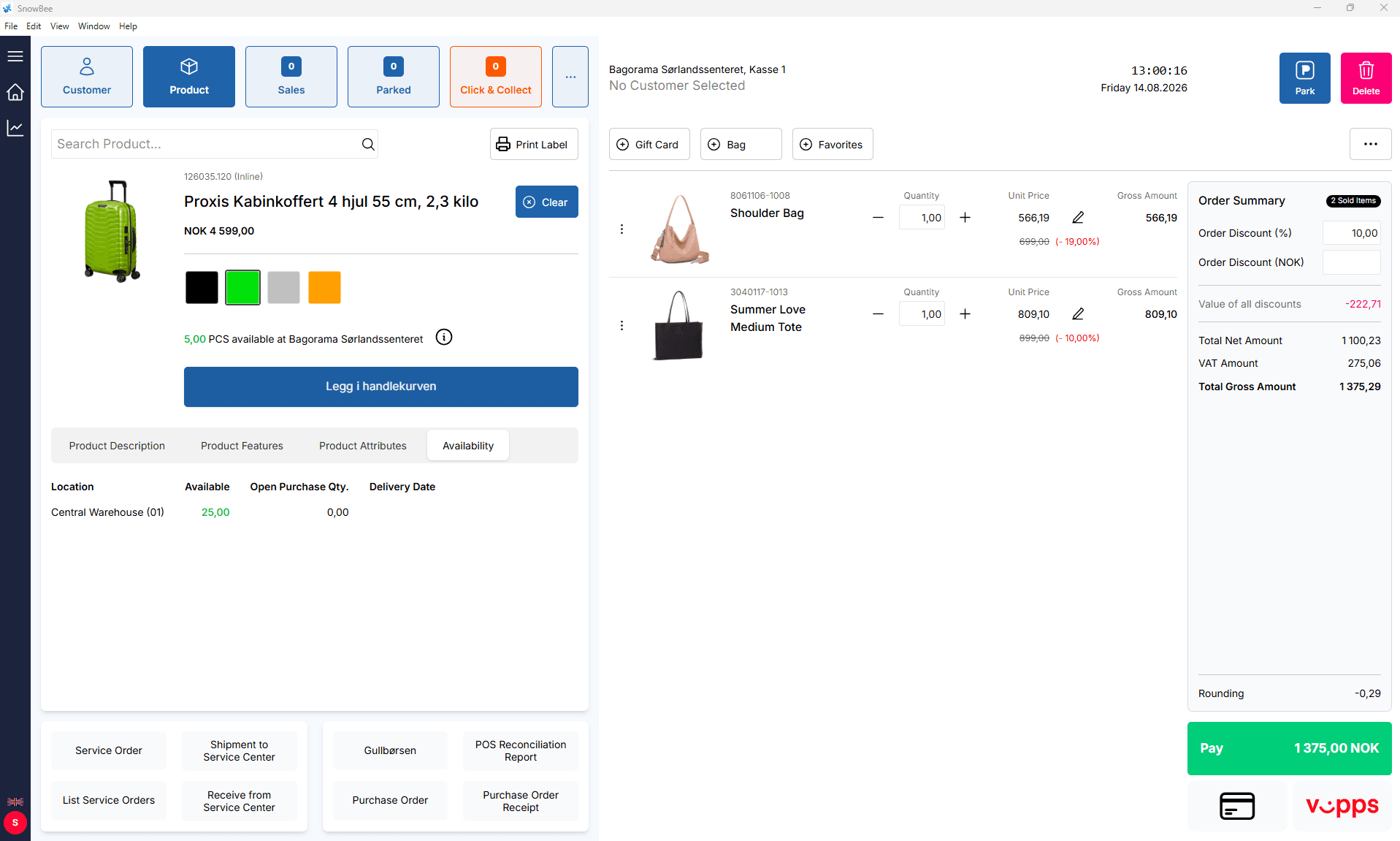Viewport: 1400px width, 841px height.
Task: Edit Shoulder Bag unit price pencil
Action: pos(1078,218)
